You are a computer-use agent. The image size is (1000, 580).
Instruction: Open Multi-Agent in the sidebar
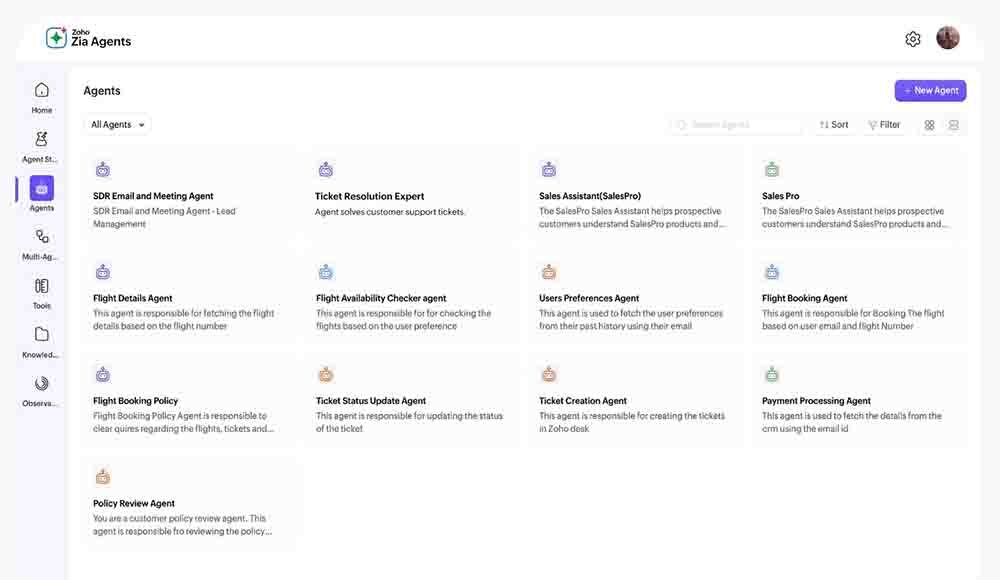[x=41, y=245]
